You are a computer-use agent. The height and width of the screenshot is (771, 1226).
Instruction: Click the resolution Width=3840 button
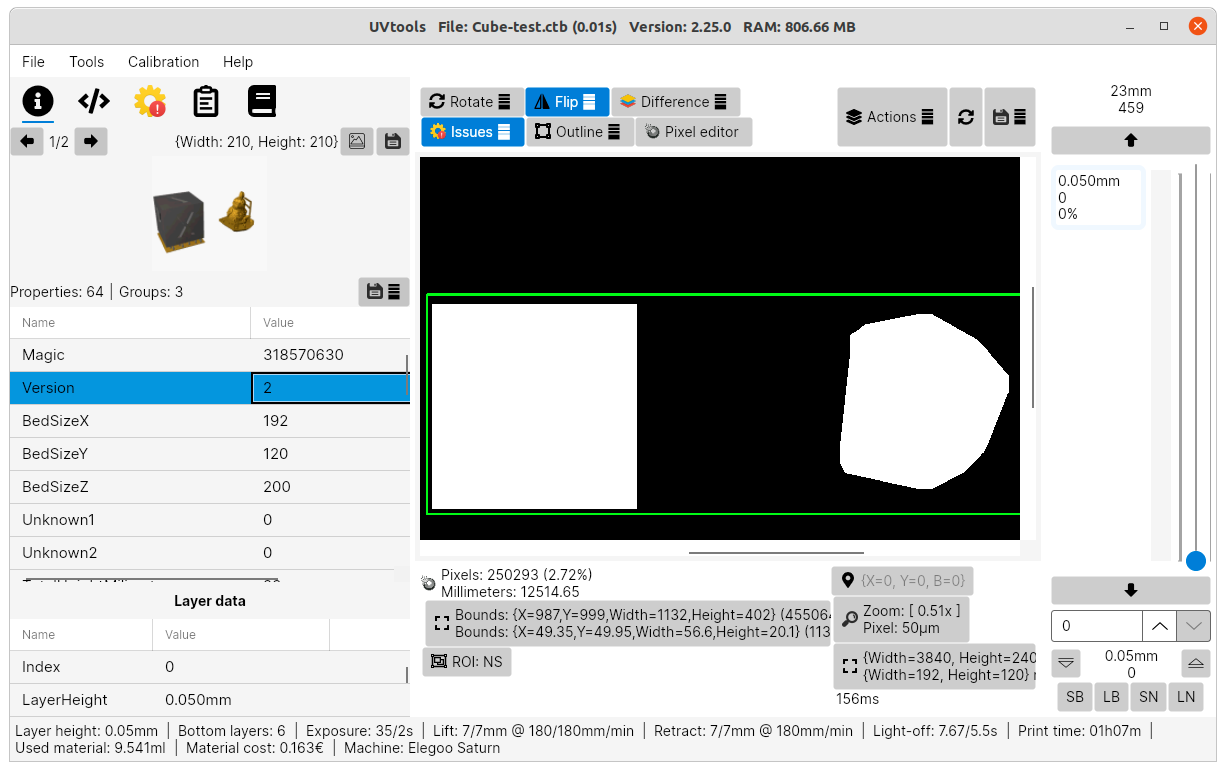click(x=934, y=667)
